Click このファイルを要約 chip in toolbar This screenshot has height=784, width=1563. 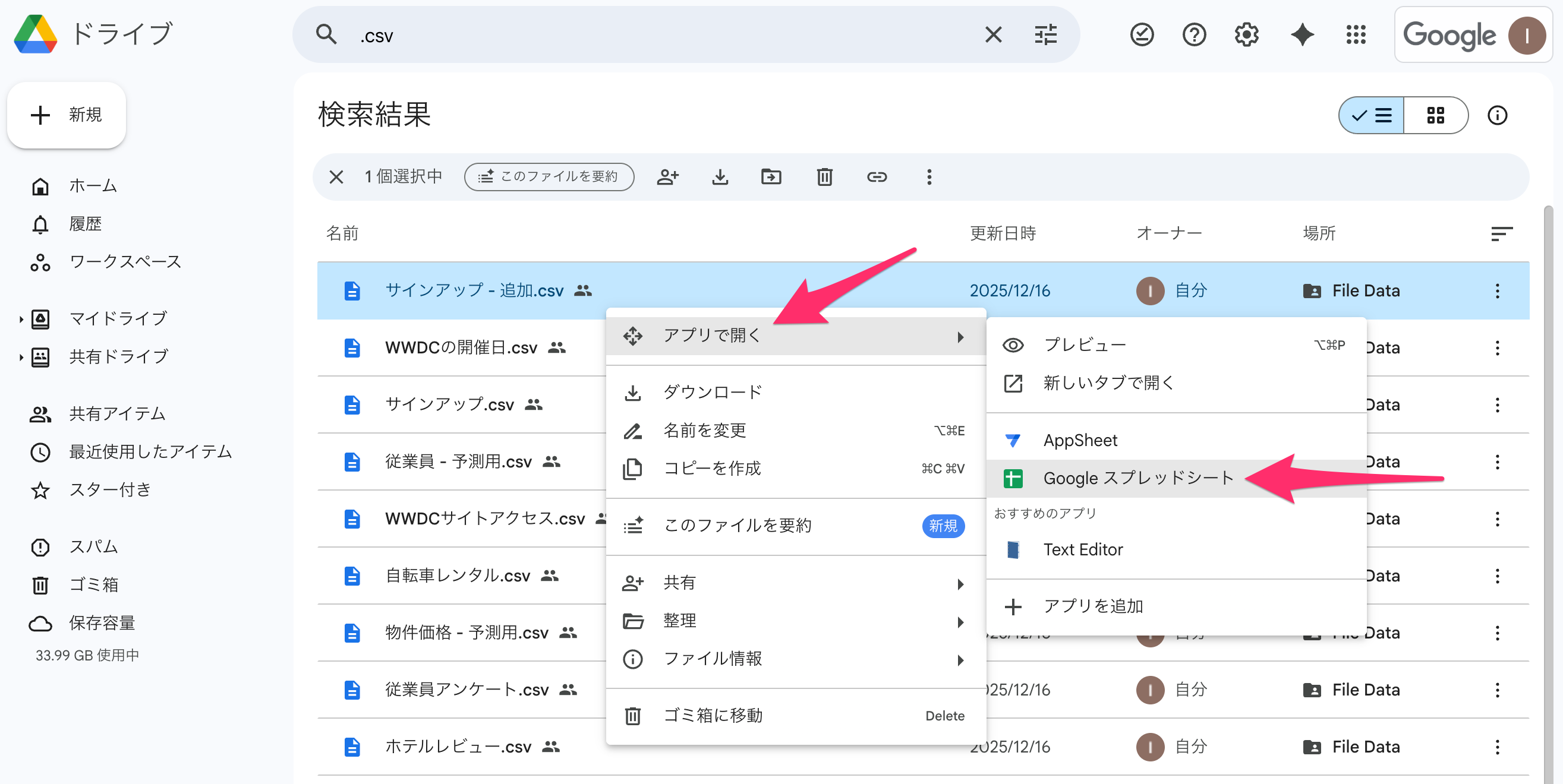point(549,177)
